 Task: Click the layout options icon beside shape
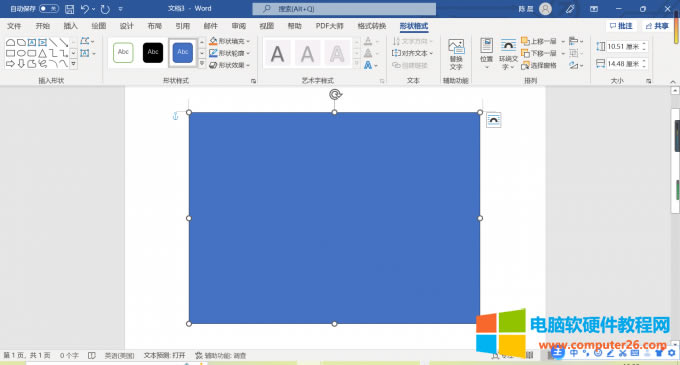(x=494, y=120)
